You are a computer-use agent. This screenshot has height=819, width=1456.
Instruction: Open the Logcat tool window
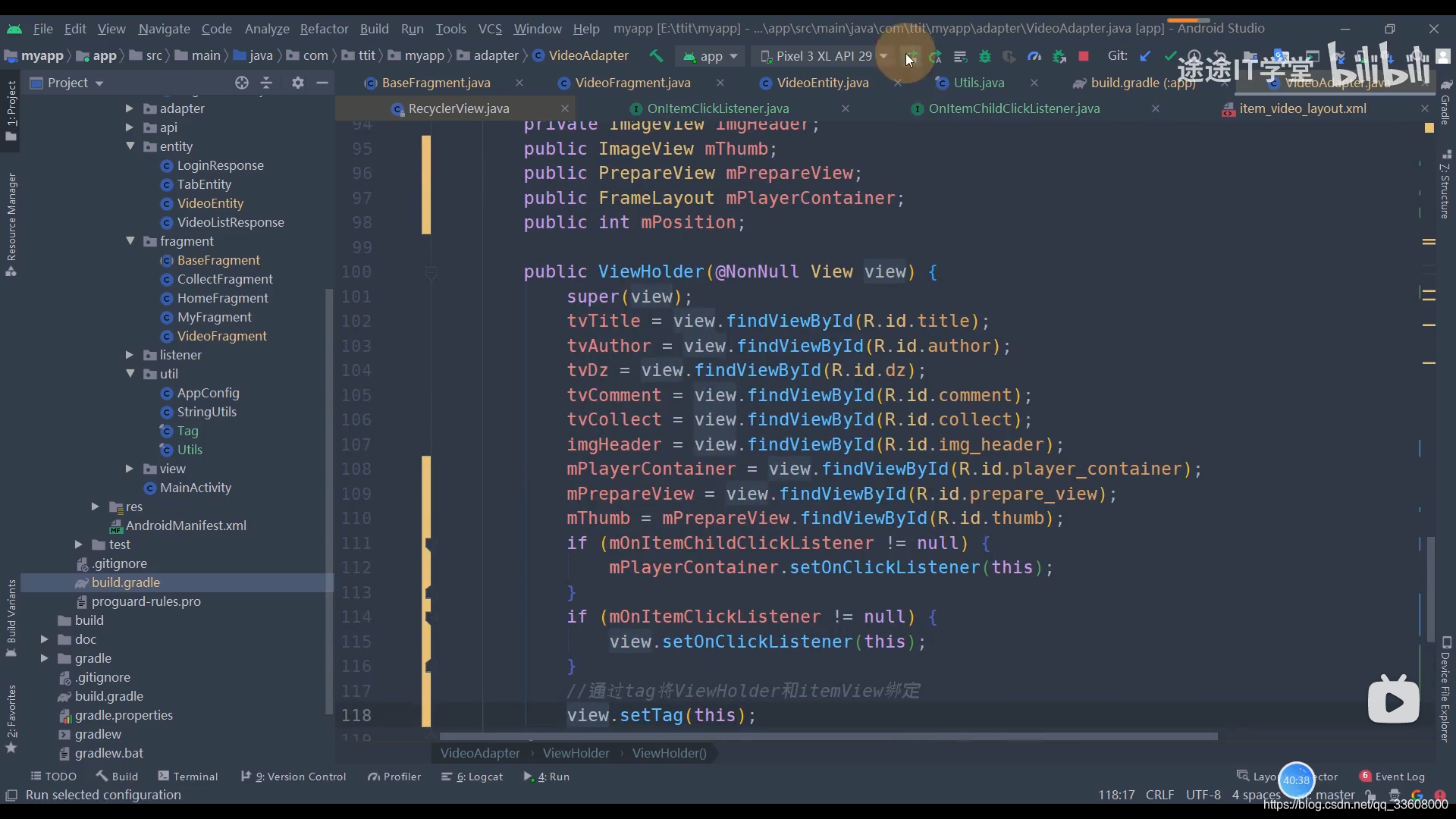tap(472, 777)
